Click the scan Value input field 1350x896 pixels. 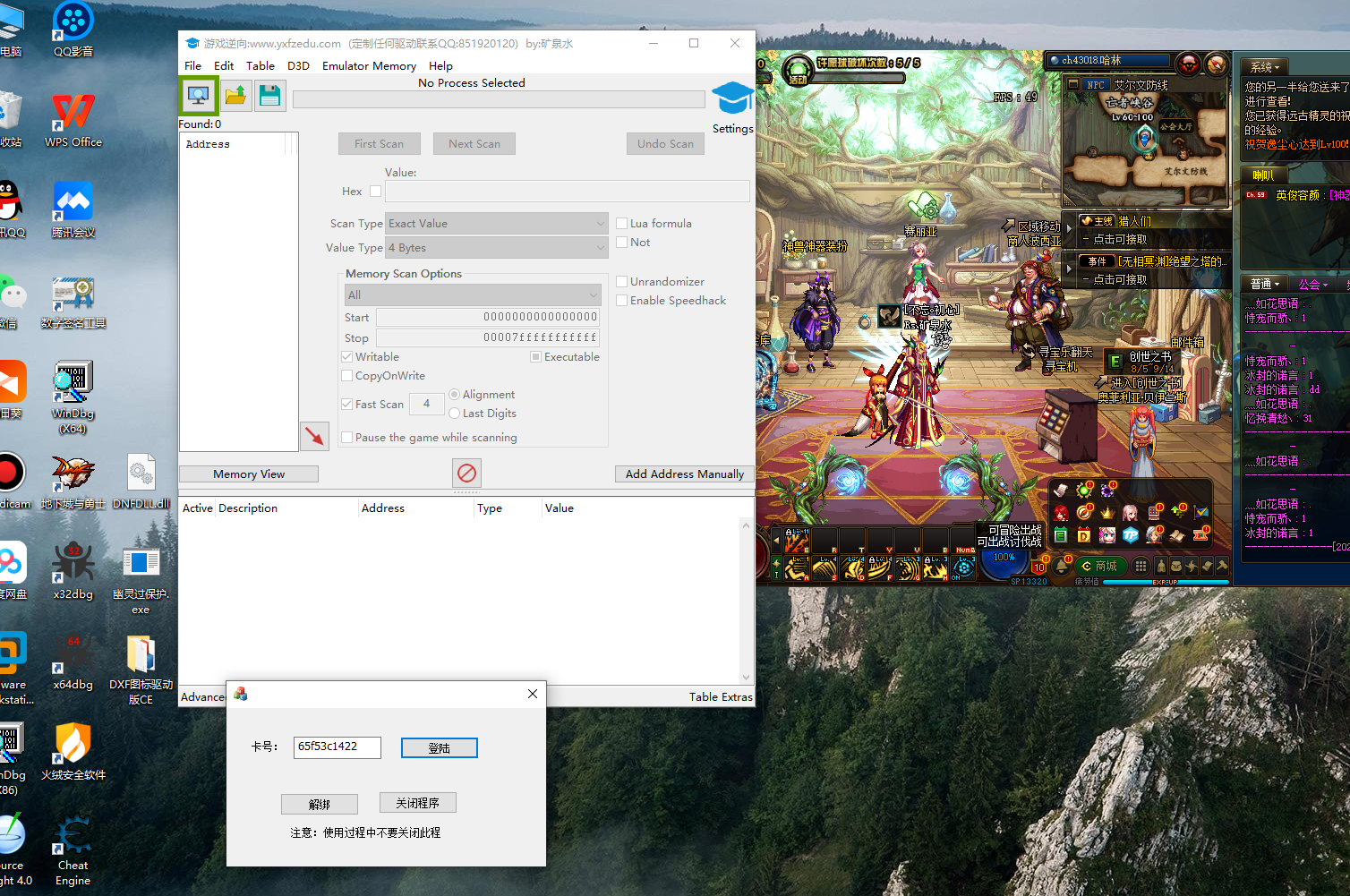pyautogui.click(x=568, y=191)
